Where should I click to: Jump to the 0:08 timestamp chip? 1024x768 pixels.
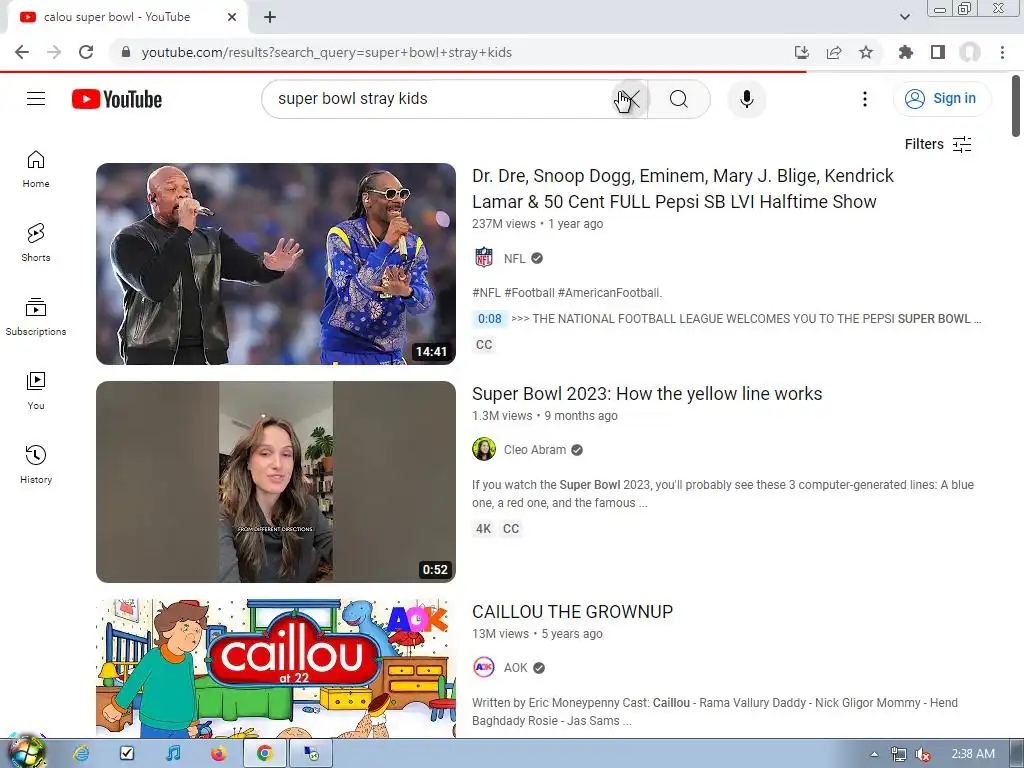pos(490,319)
